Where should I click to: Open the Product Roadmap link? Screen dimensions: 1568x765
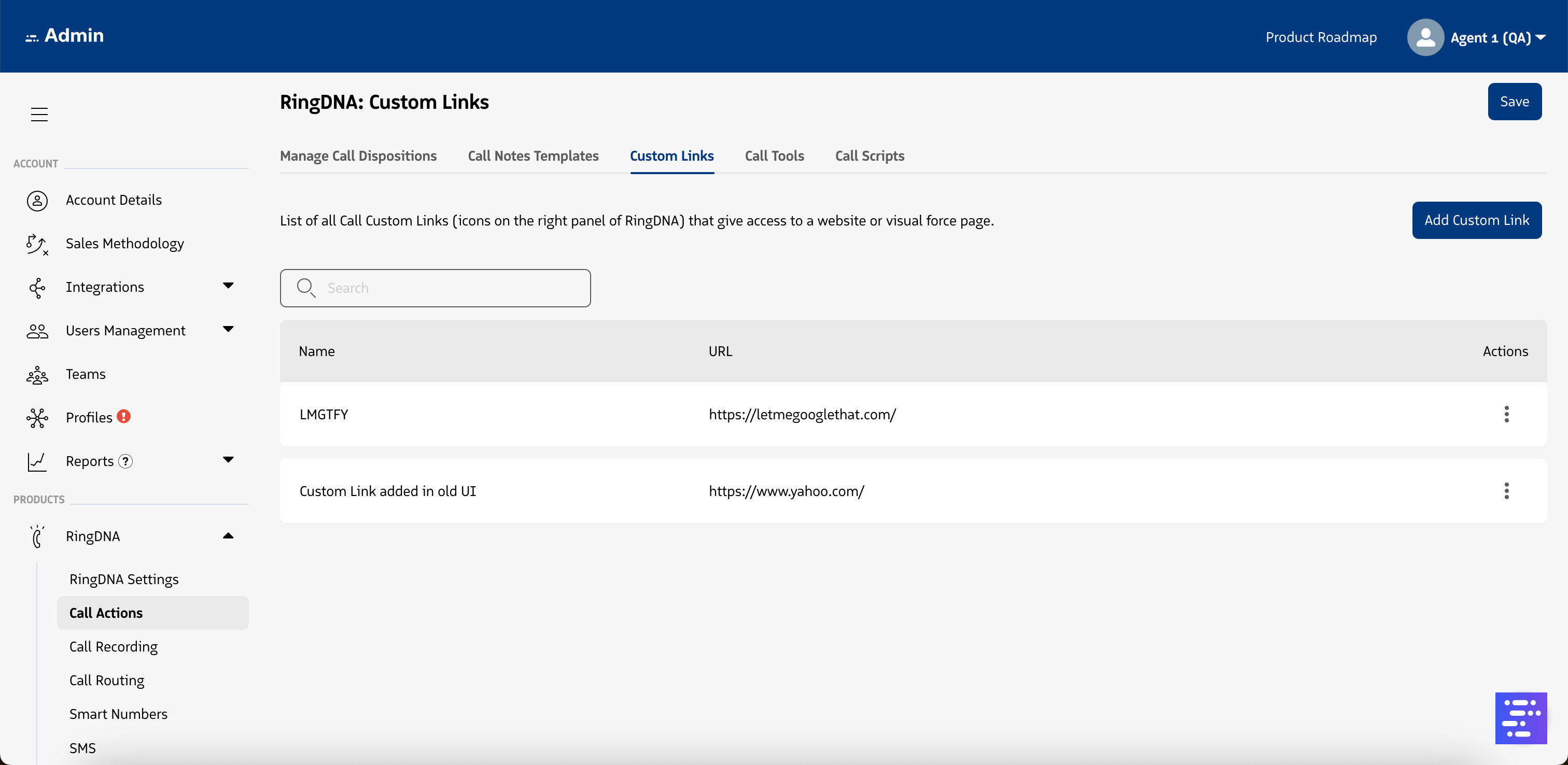click(x=1321, y=38)
